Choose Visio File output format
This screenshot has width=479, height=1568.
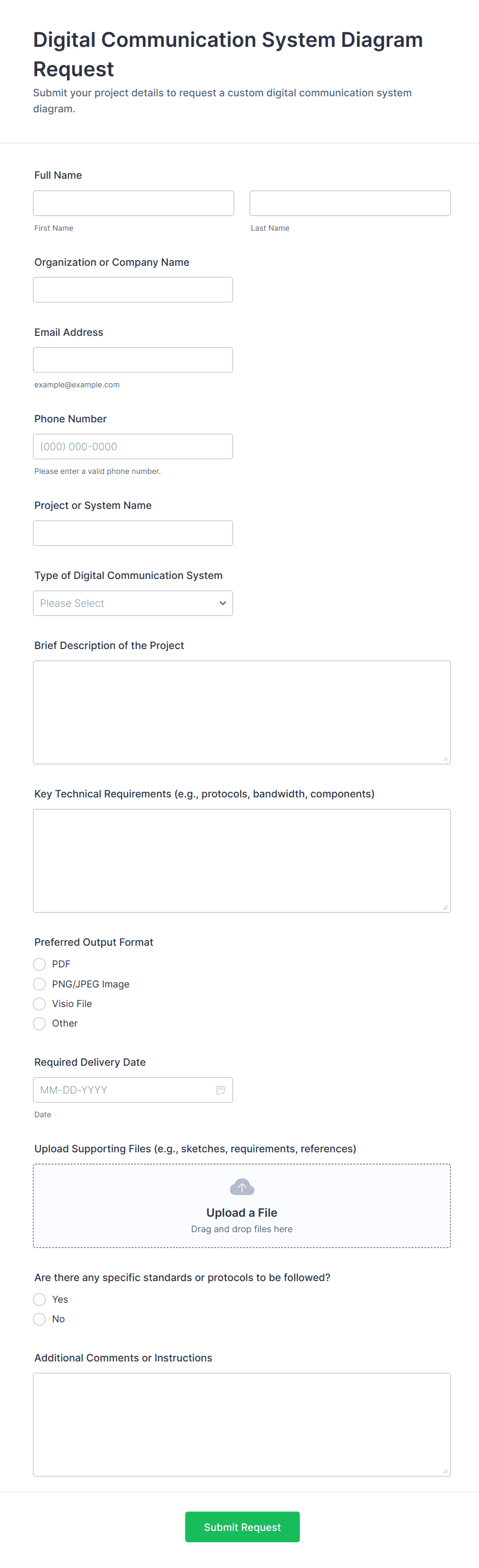[39, 1003]
